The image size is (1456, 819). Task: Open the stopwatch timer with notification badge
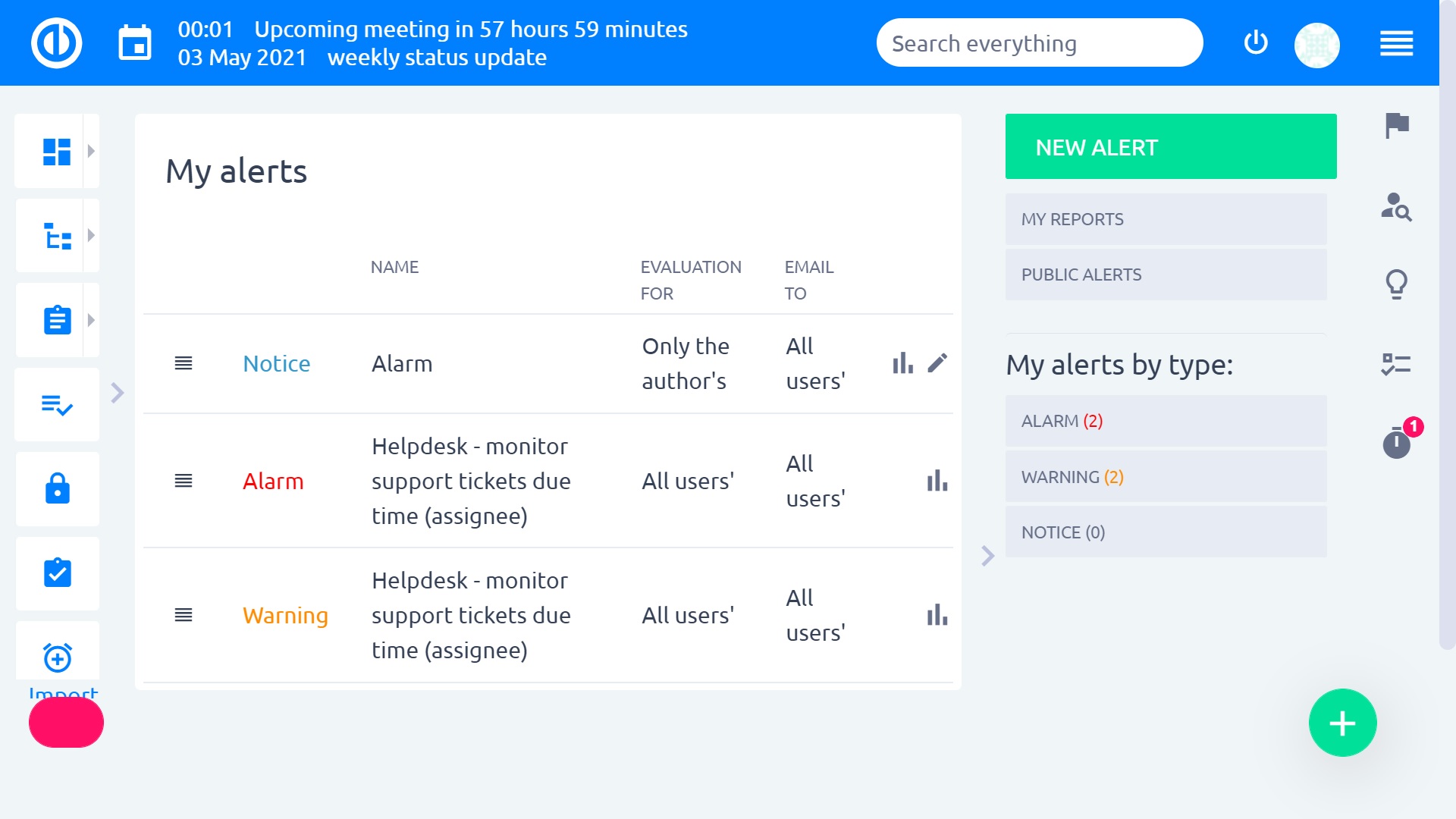pyautogui.click(x=1396, y=443)
